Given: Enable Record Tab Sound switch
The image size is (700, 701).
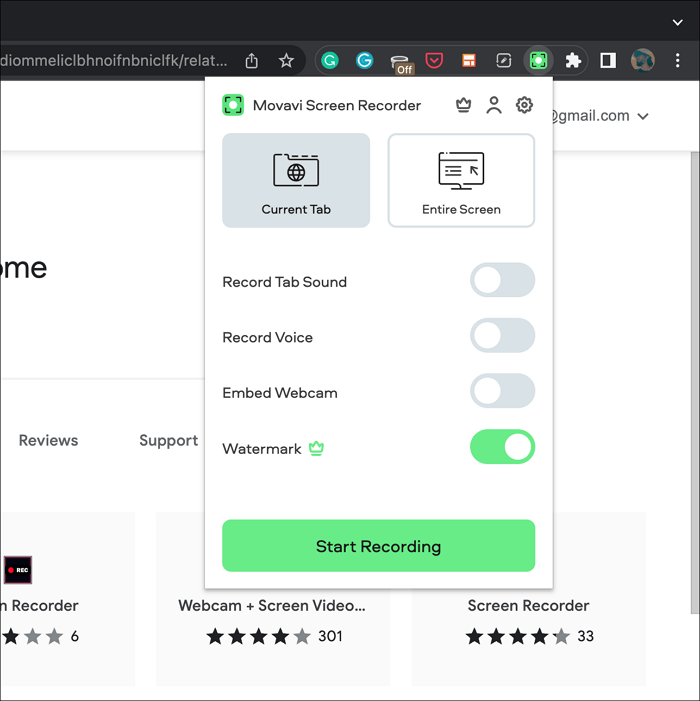Looking at the screenshot, I should coord(502,280).
